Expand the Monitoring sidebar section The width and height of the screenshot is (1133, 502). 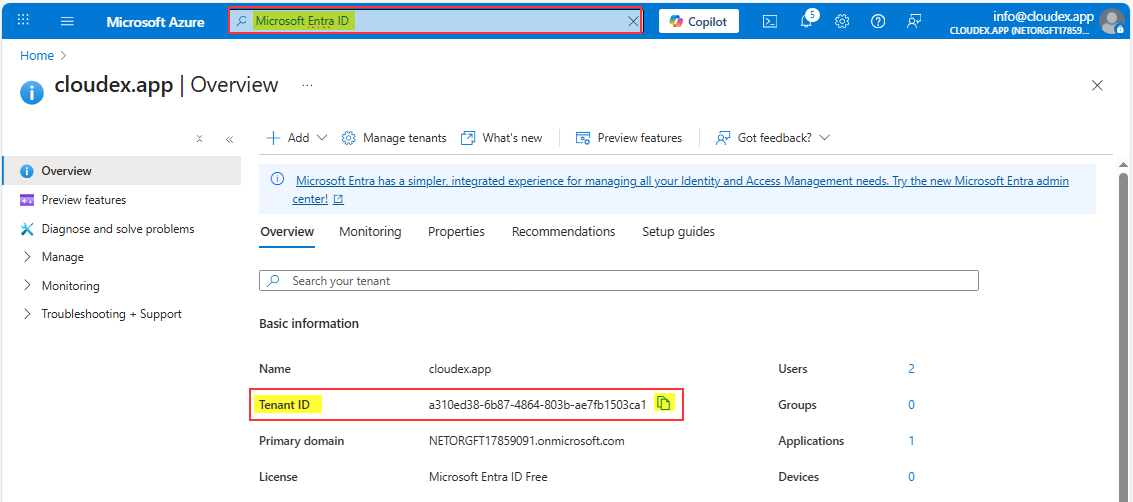tap(70, 286)
